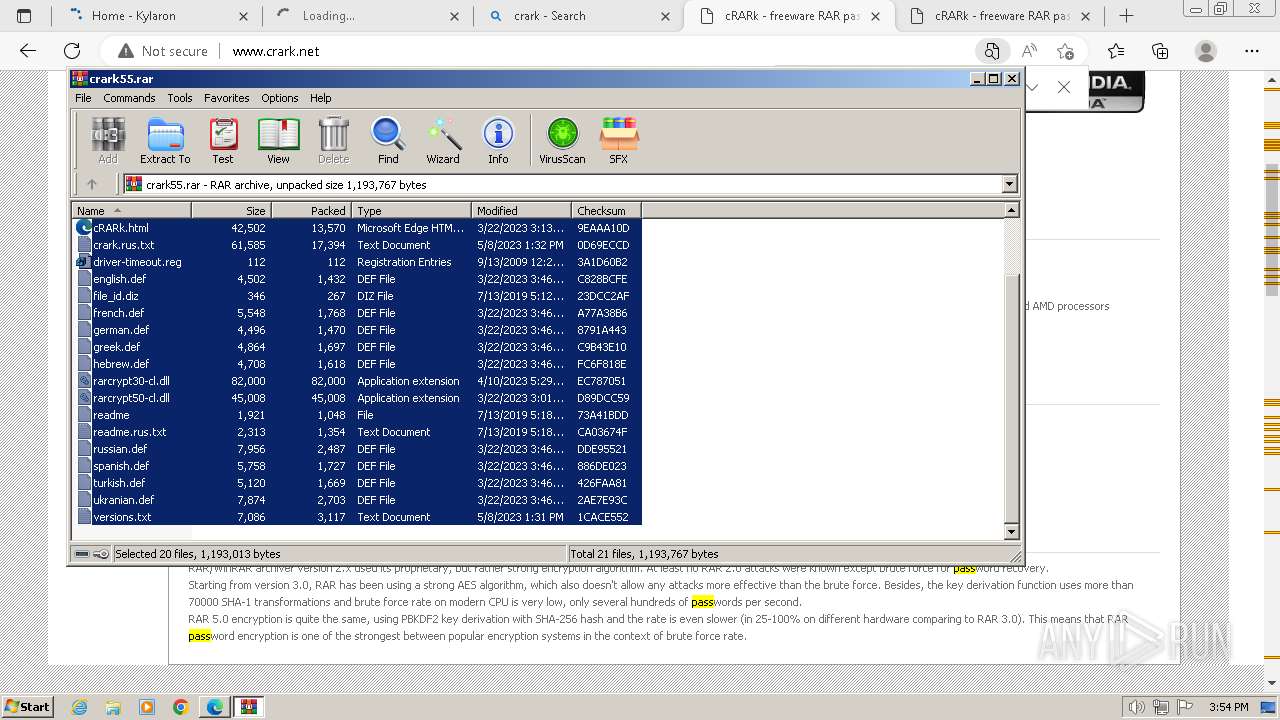
Task: Open the View file toolbar icon
Action: pyautogui.click(x=278, y=141)
